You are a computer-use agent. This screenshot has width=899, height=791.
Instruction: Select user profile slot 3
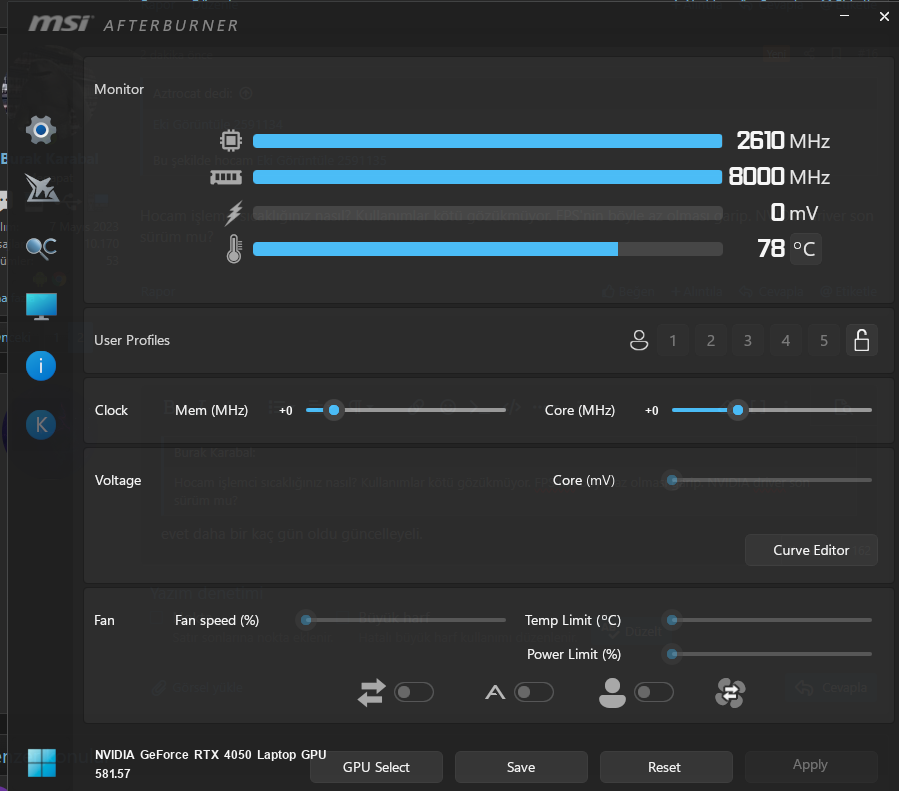[748, 340]
